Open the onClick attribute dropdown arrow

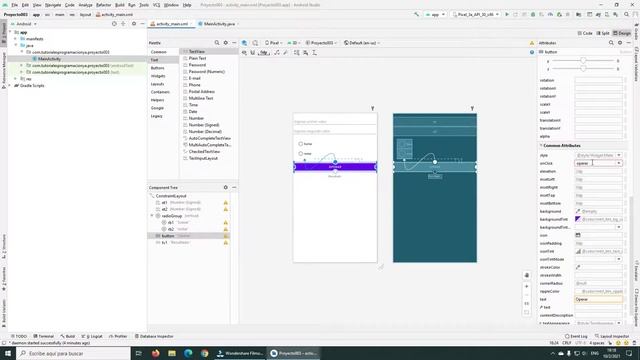619,163
